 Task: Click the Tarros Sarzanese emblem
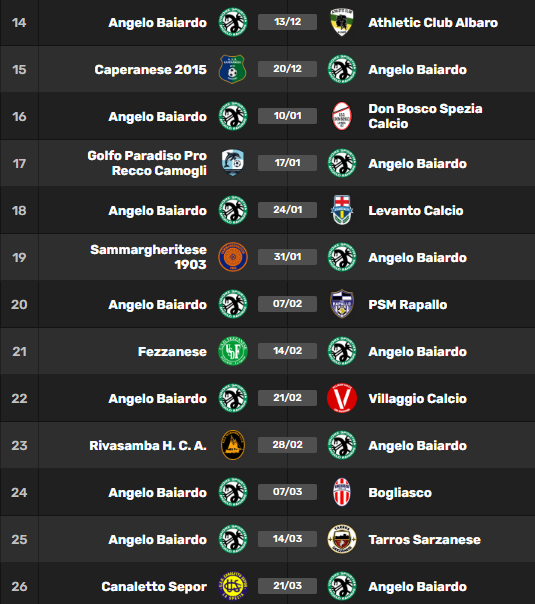tap(342, 539)
